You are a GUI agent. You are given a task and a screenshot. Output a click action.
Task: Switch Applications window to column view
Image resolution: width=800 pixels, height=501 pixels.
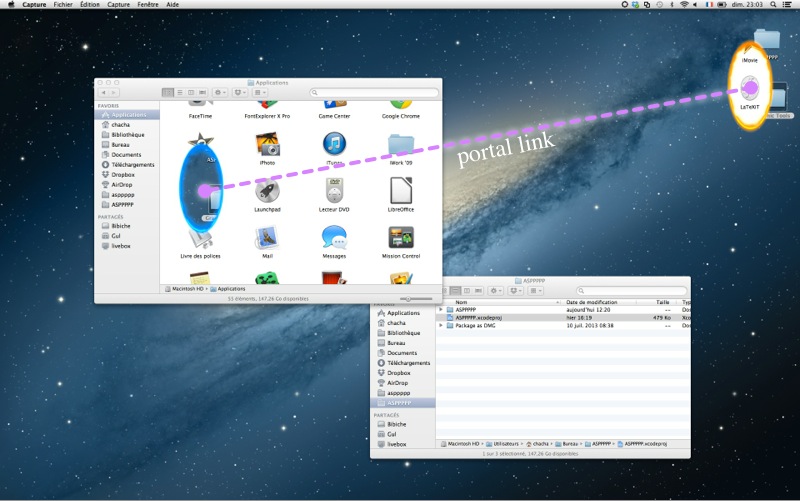(191, 92)
